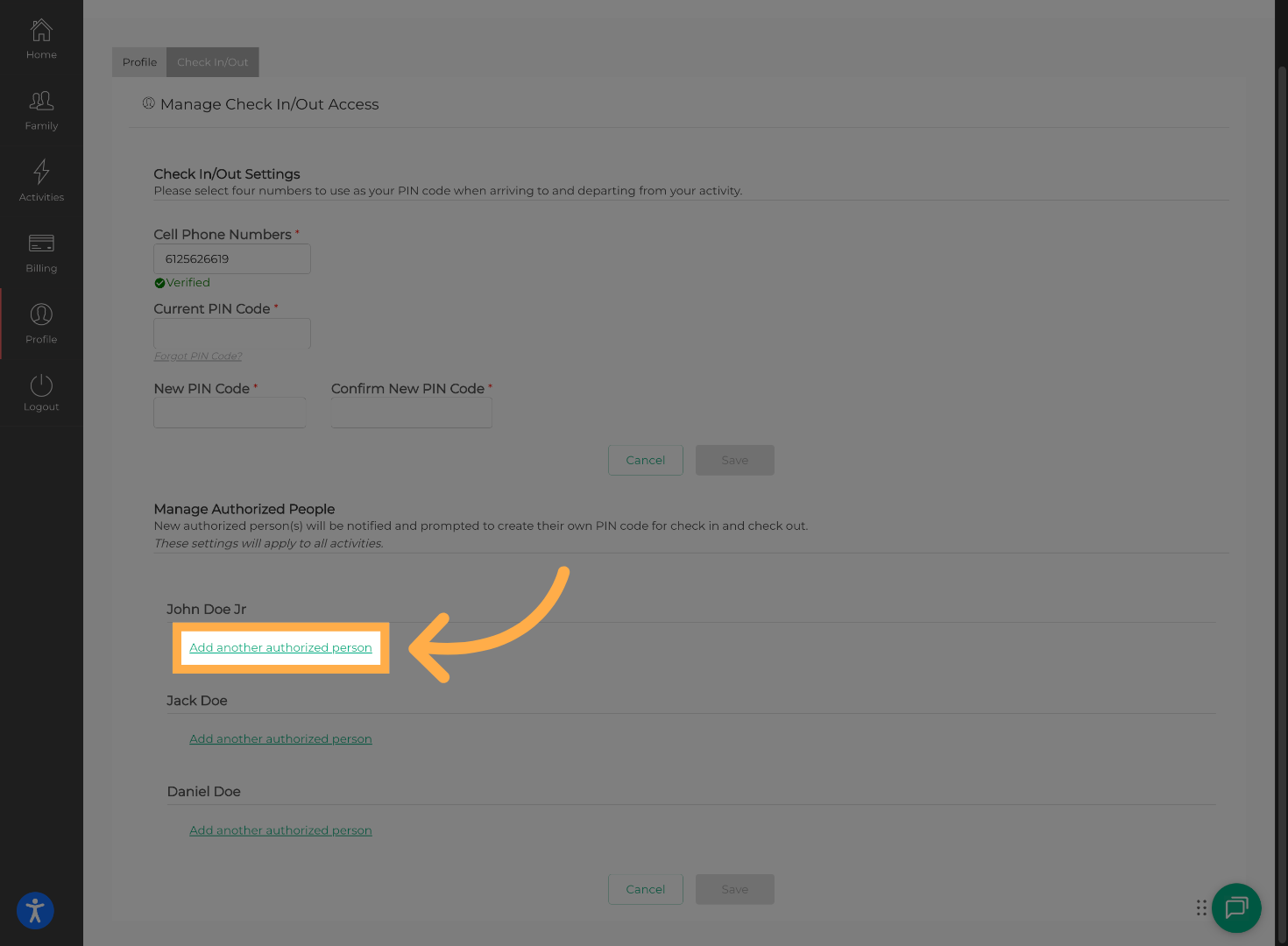Add another authorized person under Jack Doe
This screenshot has height=946, width=1288.
pyautogui.click(x=280, y=738)
